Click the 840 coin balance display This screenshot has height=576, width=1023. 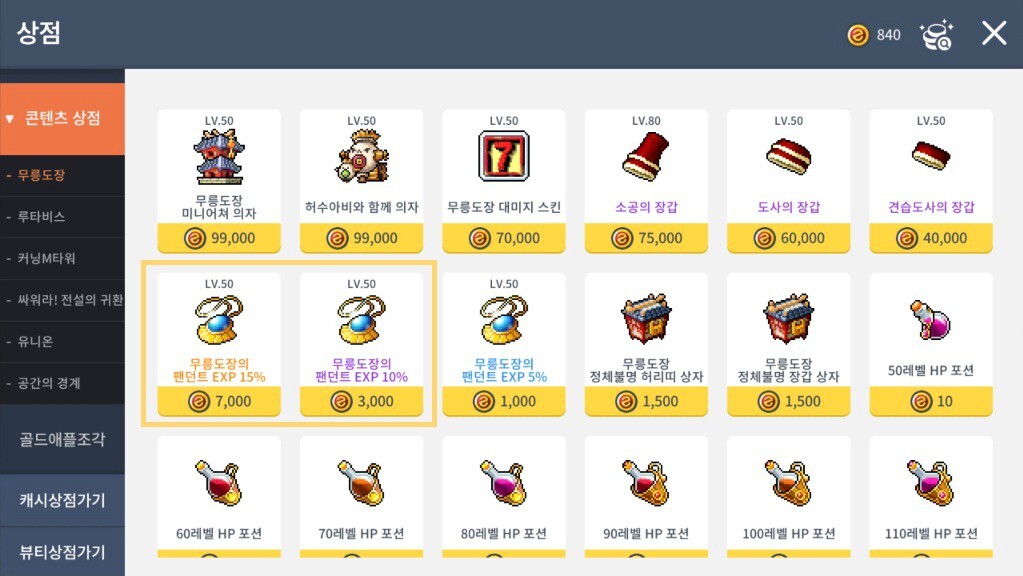(x=874, y=35)
